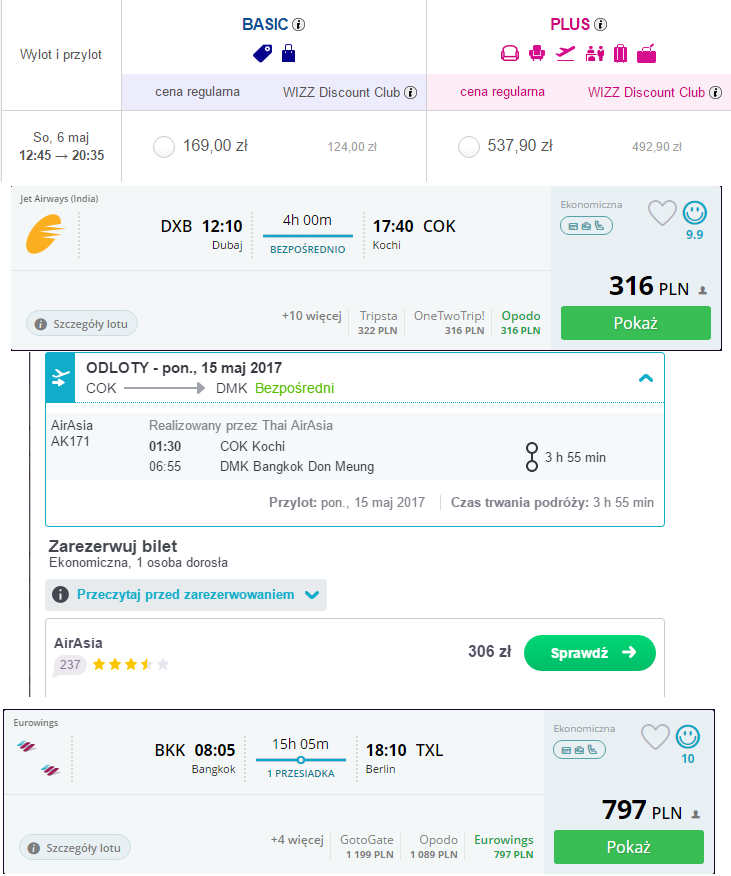Click the Jet Airways flight amenities icons badge
This screenshot has width=731, height=876.
(x=586, y=226)
